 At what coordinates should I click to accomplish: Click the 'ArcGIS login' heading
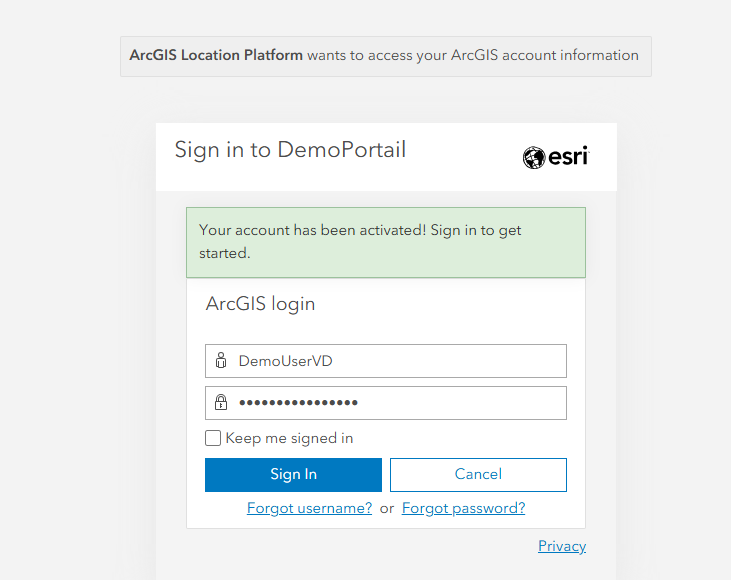pyautogui.click(x=260, y=304)
